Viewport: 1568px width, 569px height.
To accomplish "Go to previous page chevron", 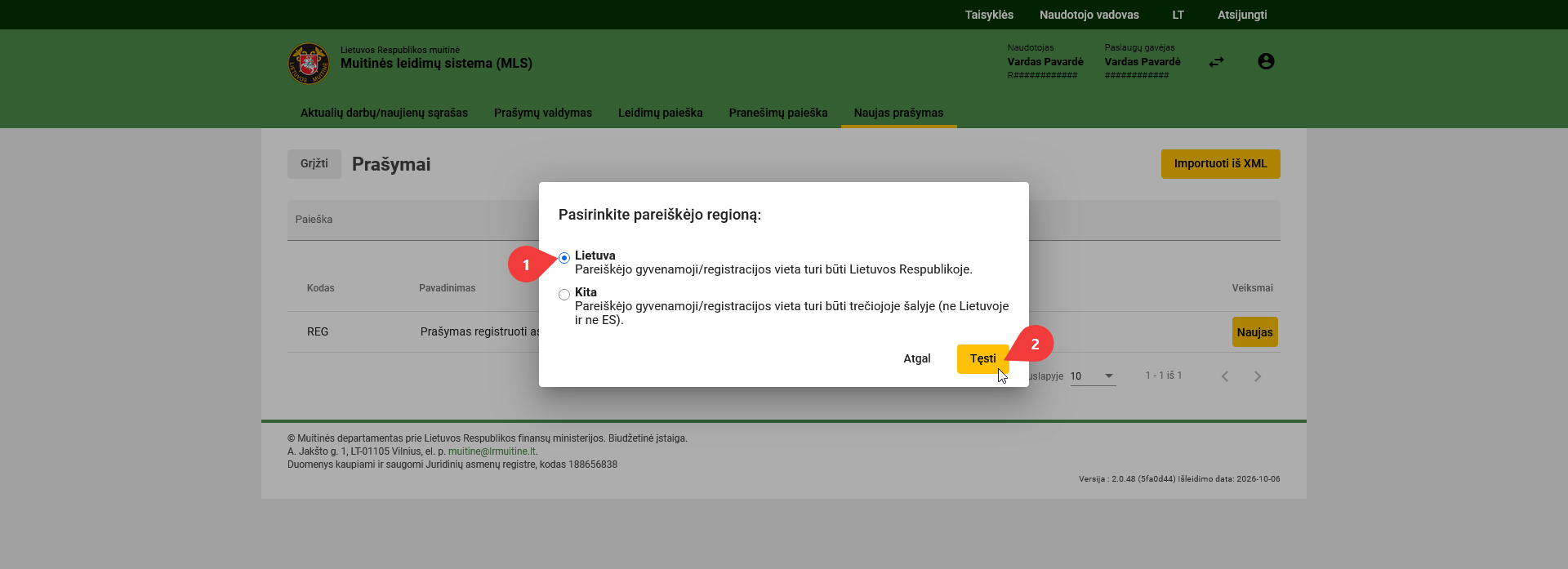I will pyautogui.click(x=1224, y=376).
